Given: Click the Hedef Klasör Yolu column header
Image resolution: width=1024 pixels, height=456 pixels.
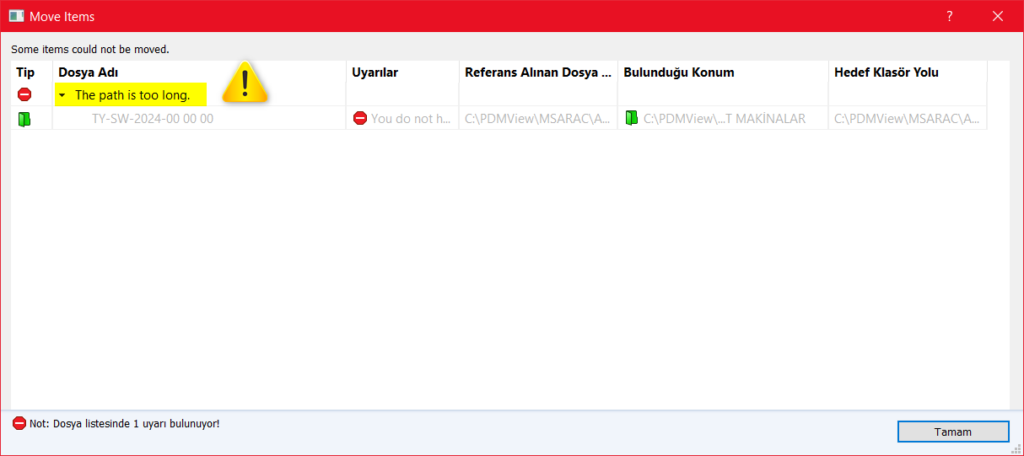Looking at the screenshot, I should coord(886,73).
